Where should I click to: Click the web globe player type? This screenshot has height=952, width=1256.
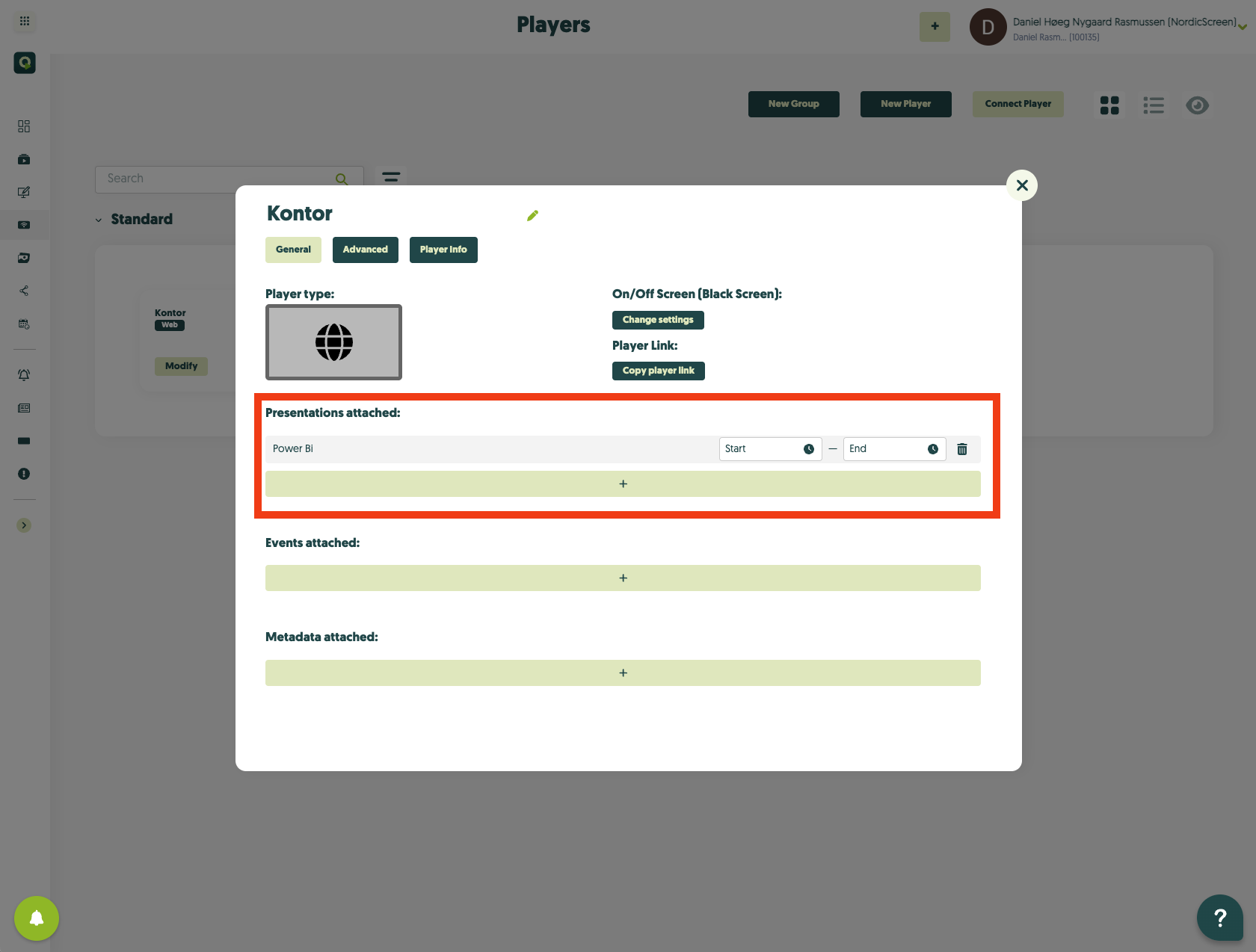coord(333,342)
